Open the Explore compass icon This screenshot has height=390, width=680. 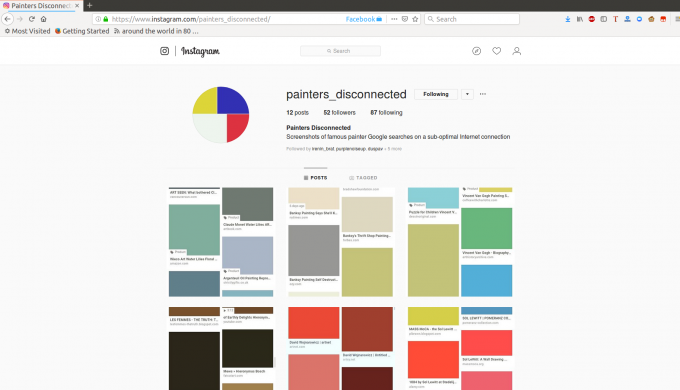click(x=476, y=51)
